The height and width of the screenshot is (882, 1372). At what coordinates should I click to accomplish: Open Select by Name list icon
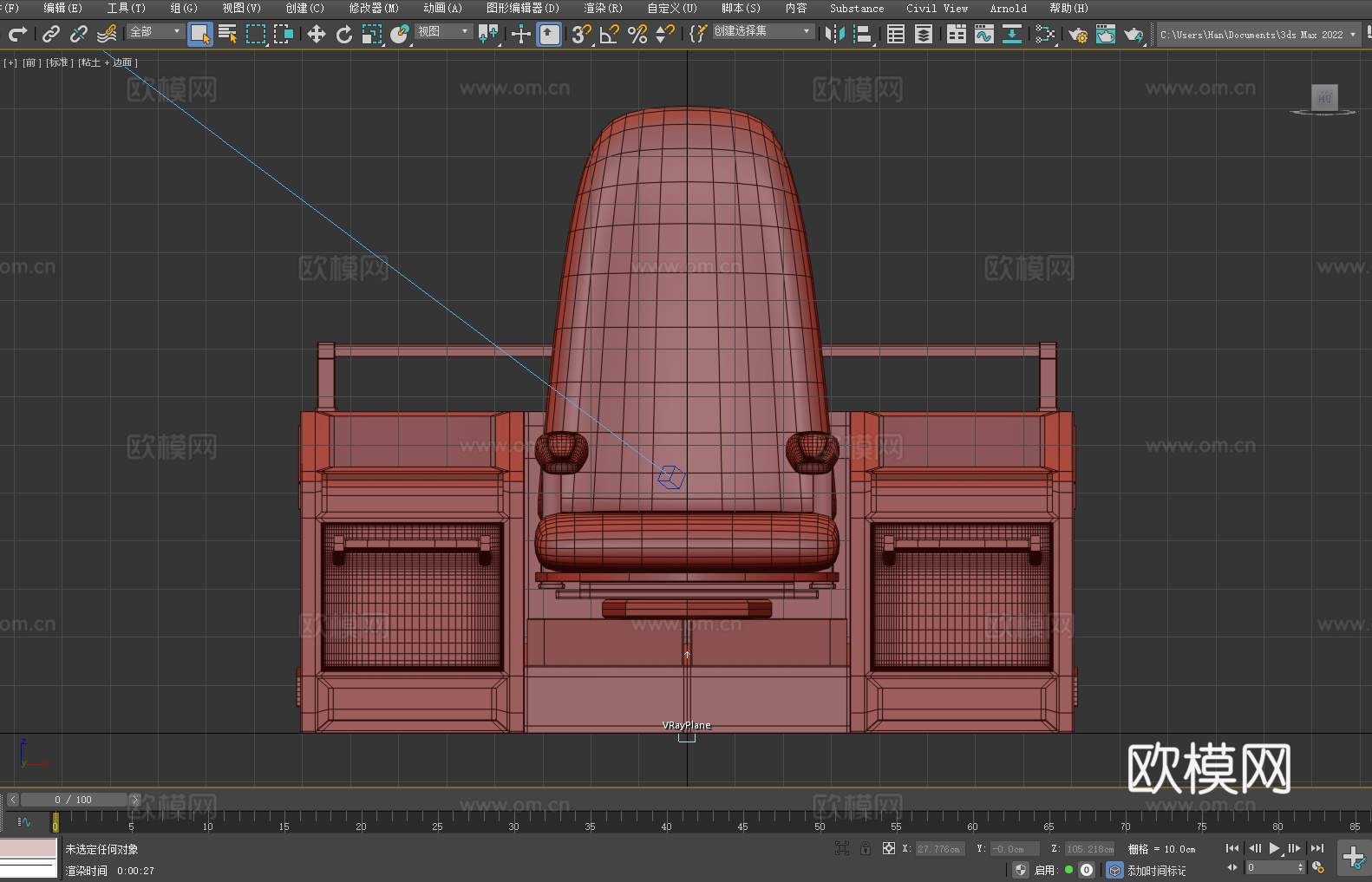[x=228, y=34]
